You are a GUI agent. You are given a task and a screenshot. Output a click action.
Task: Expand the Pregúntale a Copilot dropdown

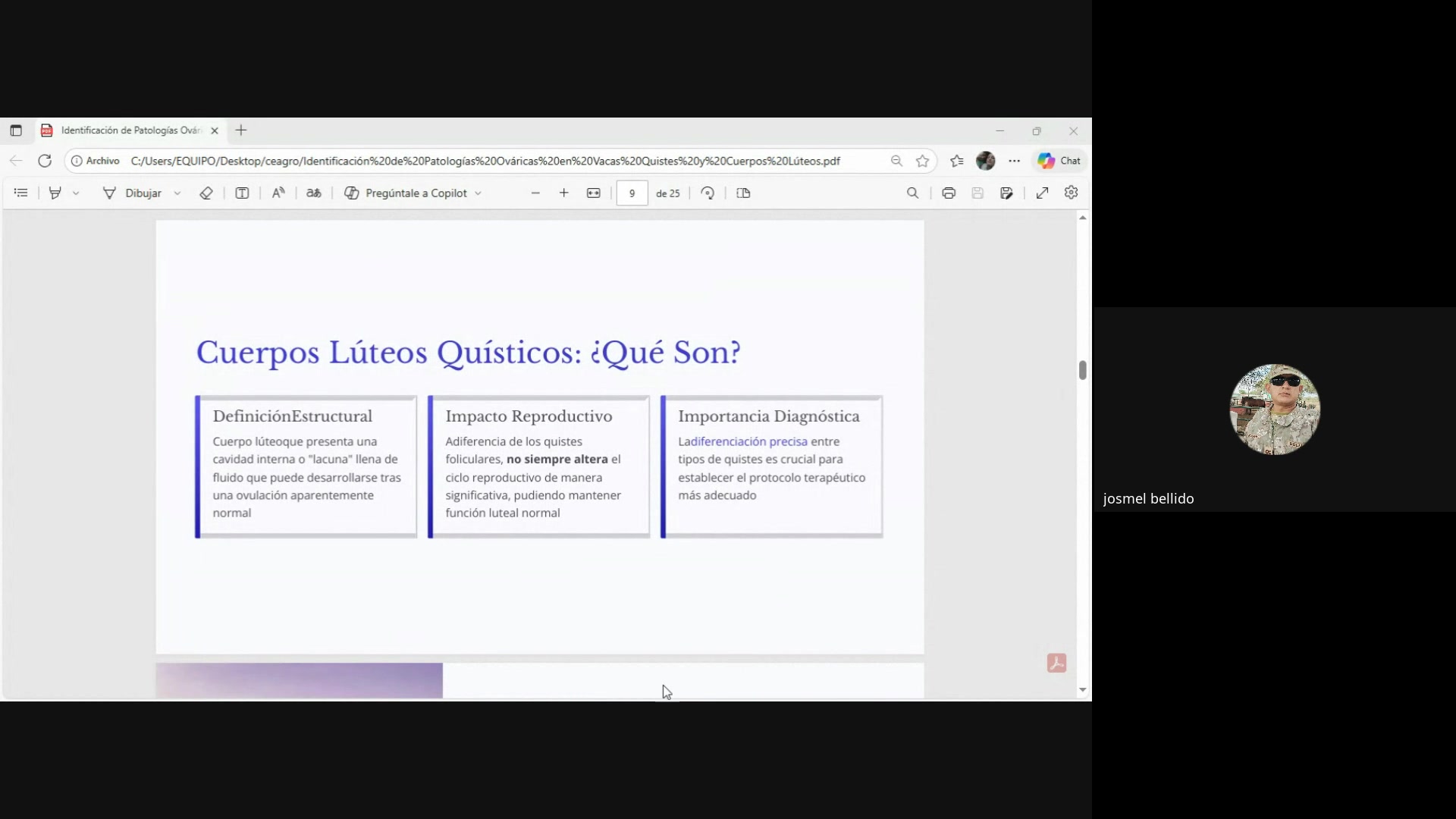pos(478,193)
